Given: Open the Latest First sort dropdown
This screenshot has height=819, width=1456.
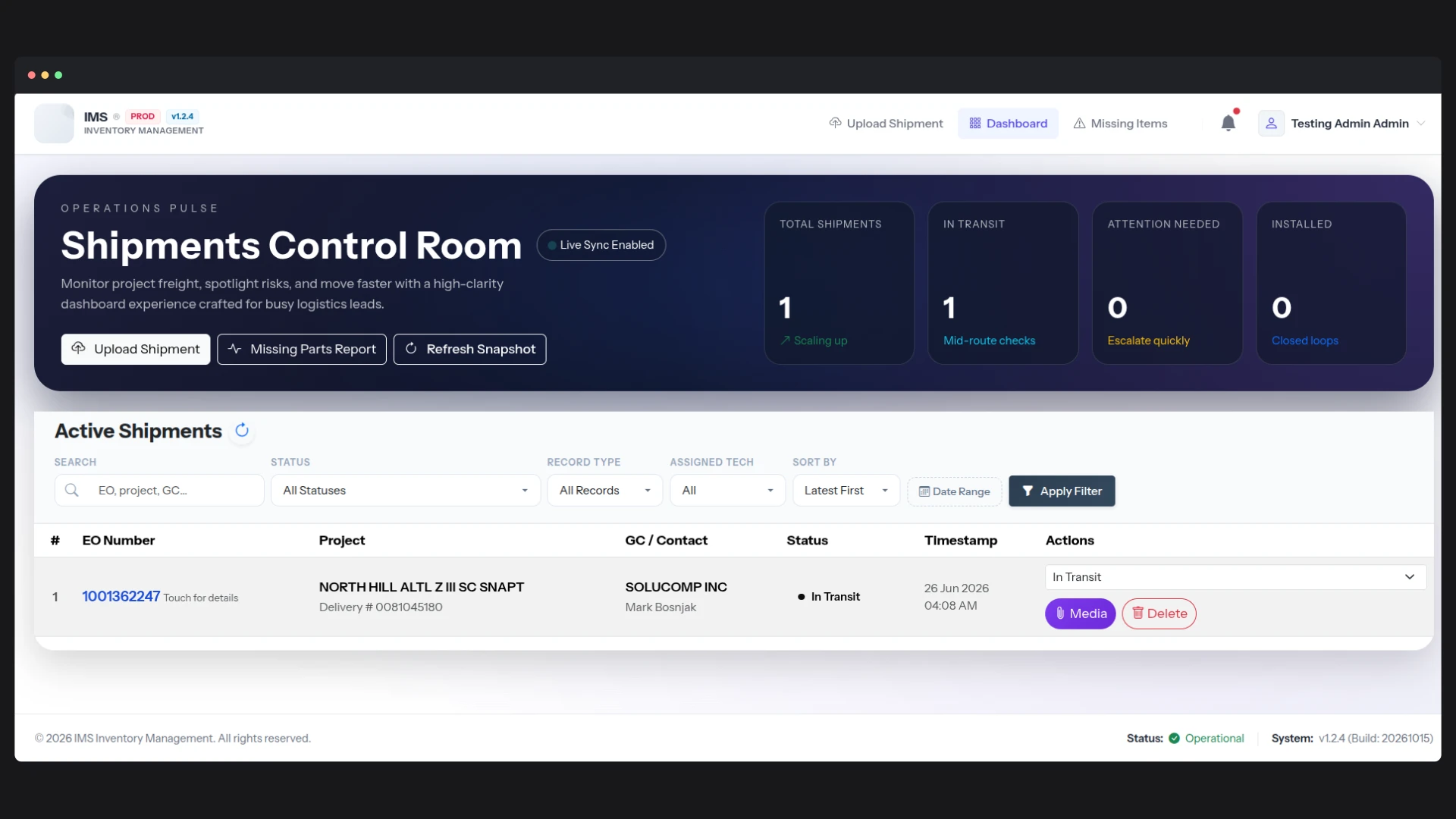Looking at the screenshot, I should (846, 491).
